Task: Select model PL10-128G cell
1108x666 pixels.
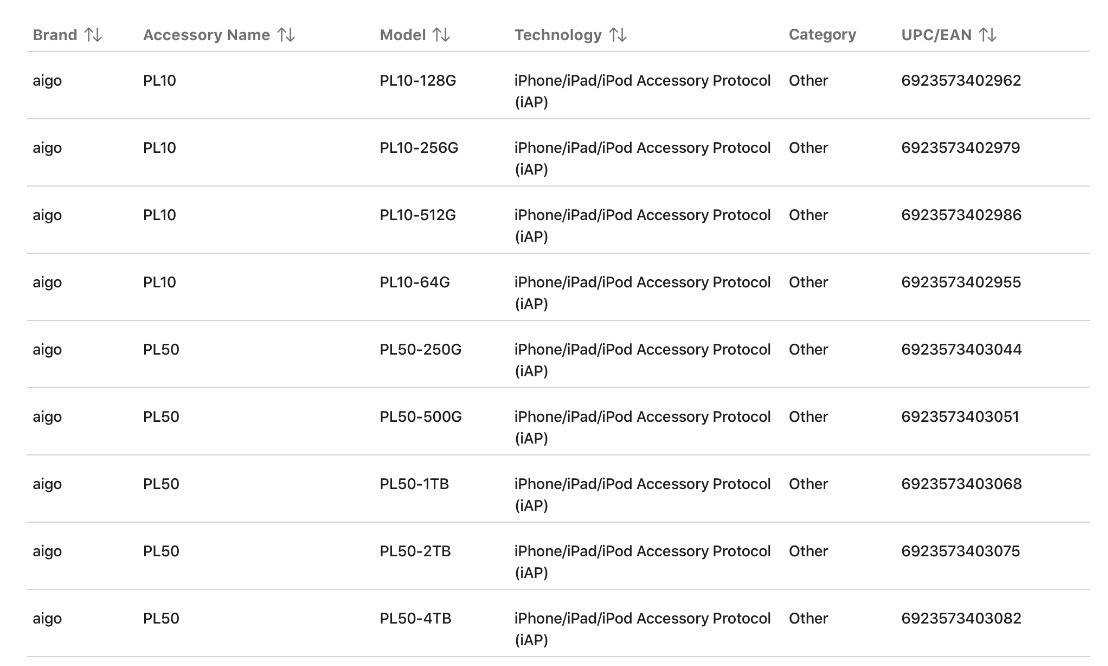Action: coord(418,81)
